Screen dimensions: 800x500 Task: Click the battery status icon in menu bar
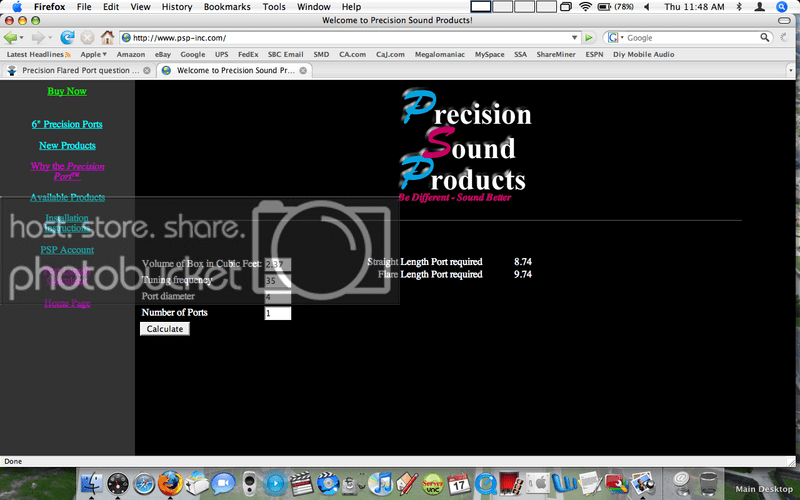(x=604, y=7)
